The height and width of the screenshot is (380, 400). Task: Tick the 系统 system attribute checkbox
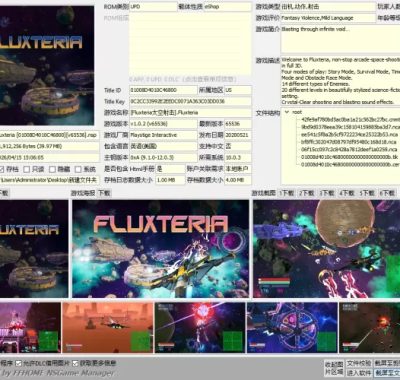tap(78, 169)
